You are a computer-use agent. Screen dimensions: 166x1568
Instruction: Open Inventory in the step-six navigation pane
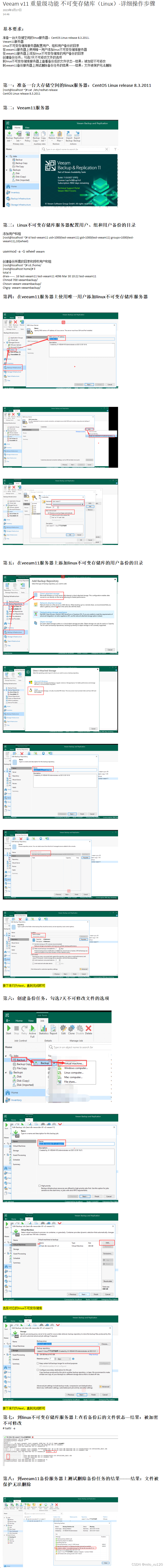[x=16, y=1100]
